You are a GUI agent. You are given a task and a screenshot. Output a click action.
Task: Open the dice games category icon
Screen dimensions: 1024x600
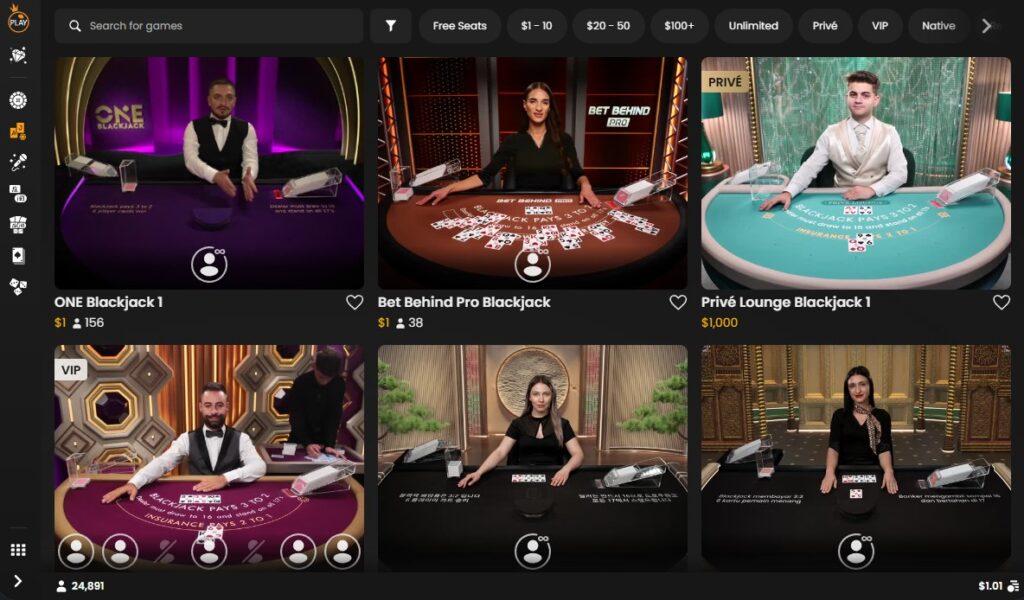tap(18, 287)
